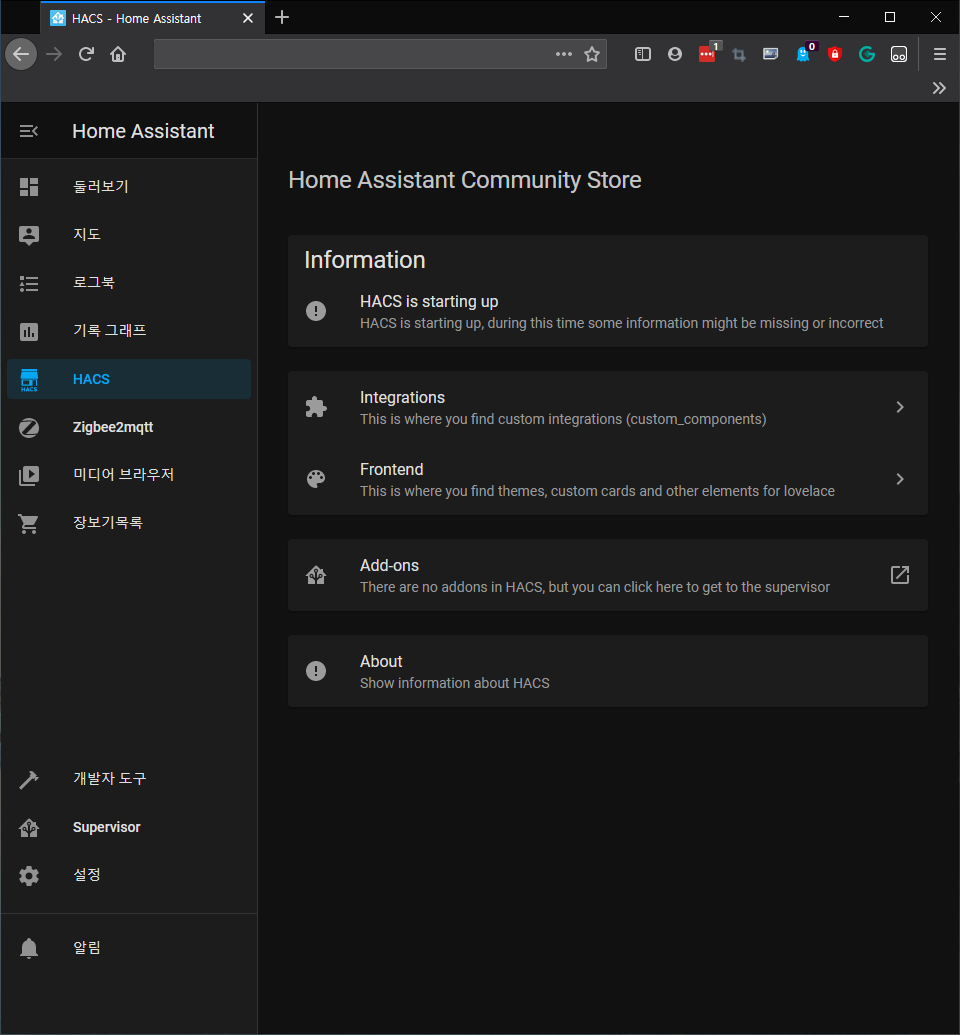
Task: Open page actions three-dot menu
Action: 564,54
